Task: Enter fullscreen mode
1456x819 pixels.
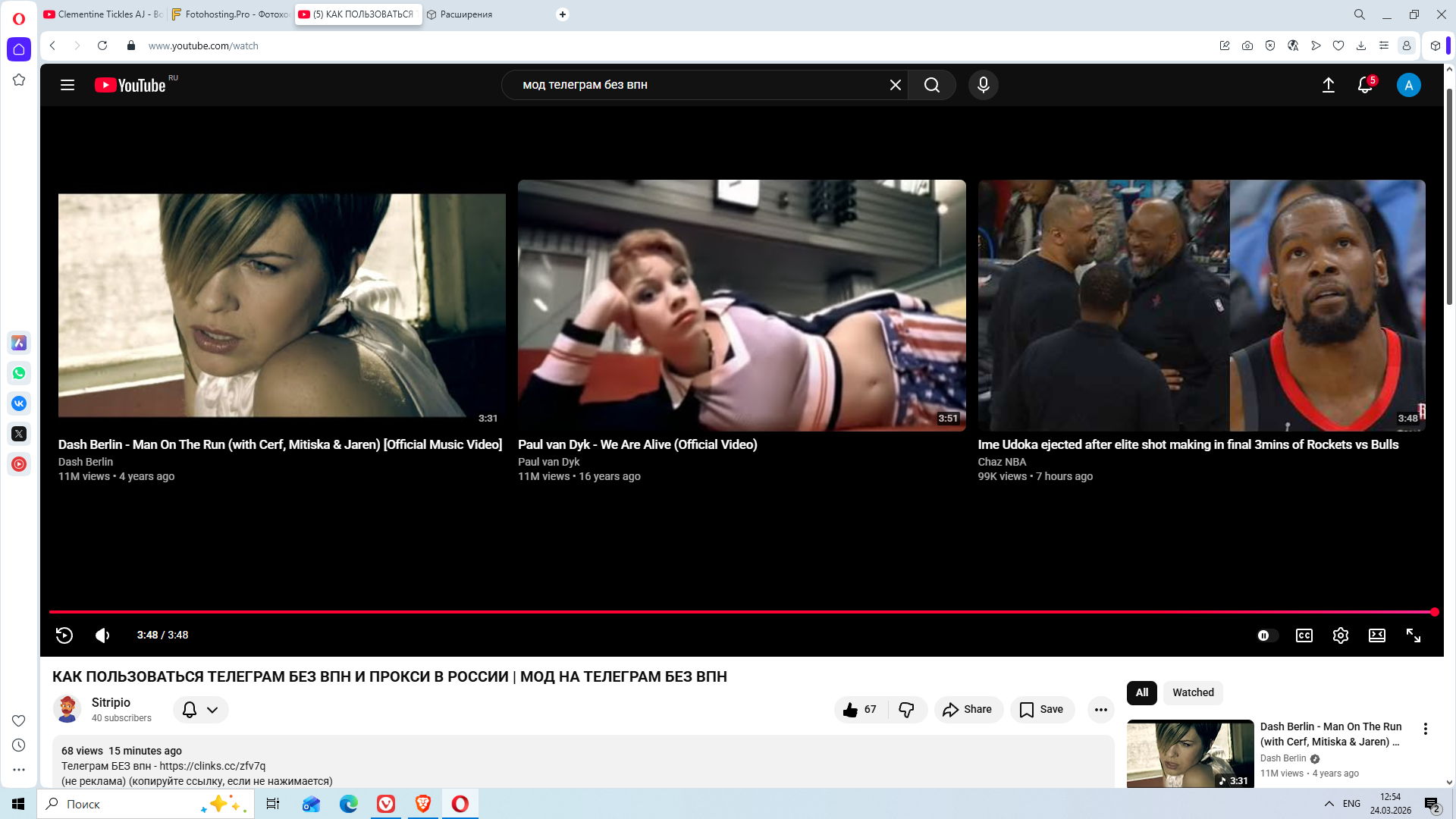Action: coord(1413,635)
